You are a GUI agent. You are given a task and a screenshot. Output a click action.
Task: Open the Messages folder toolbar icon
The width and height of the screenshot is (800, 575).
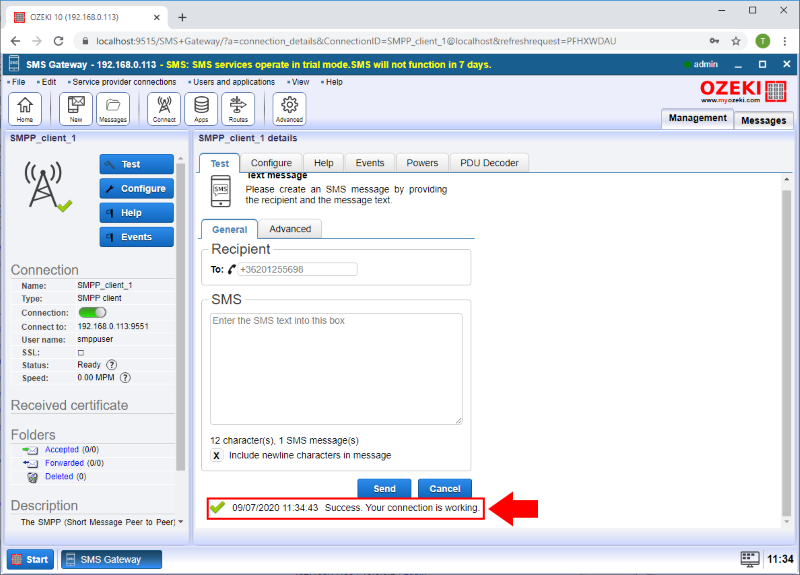coord(113,109)
